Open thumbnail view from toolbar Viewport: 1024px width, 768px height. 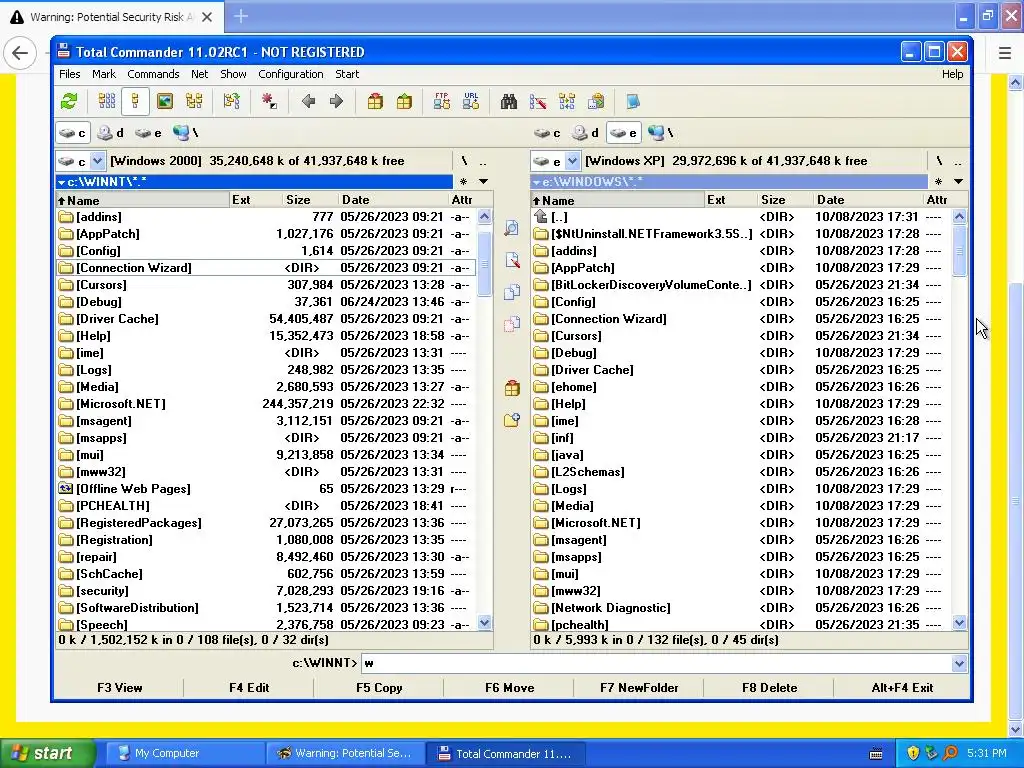point(165,101)
